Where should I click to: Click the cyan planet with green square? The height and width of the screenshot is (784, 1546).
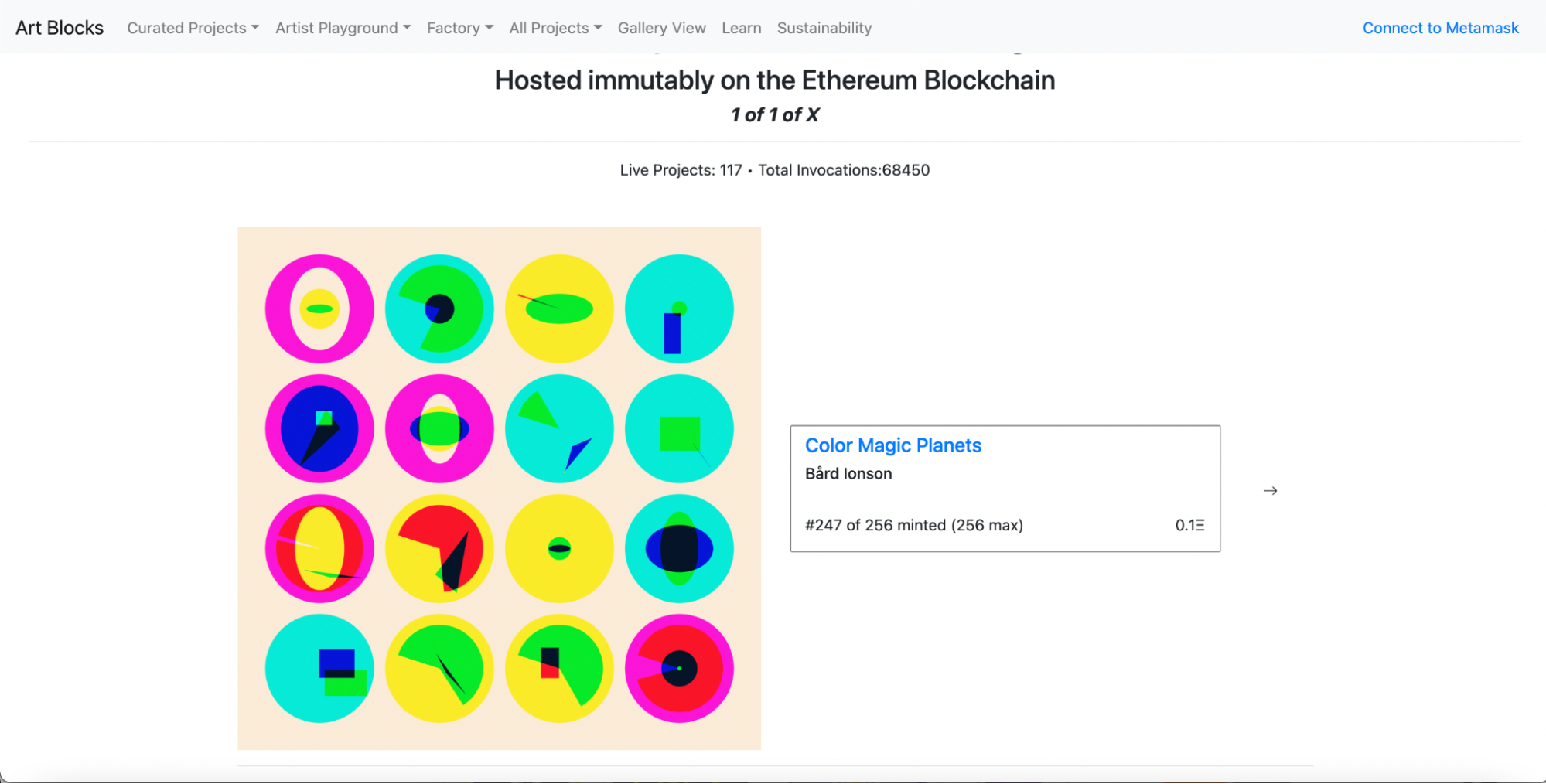679,429
